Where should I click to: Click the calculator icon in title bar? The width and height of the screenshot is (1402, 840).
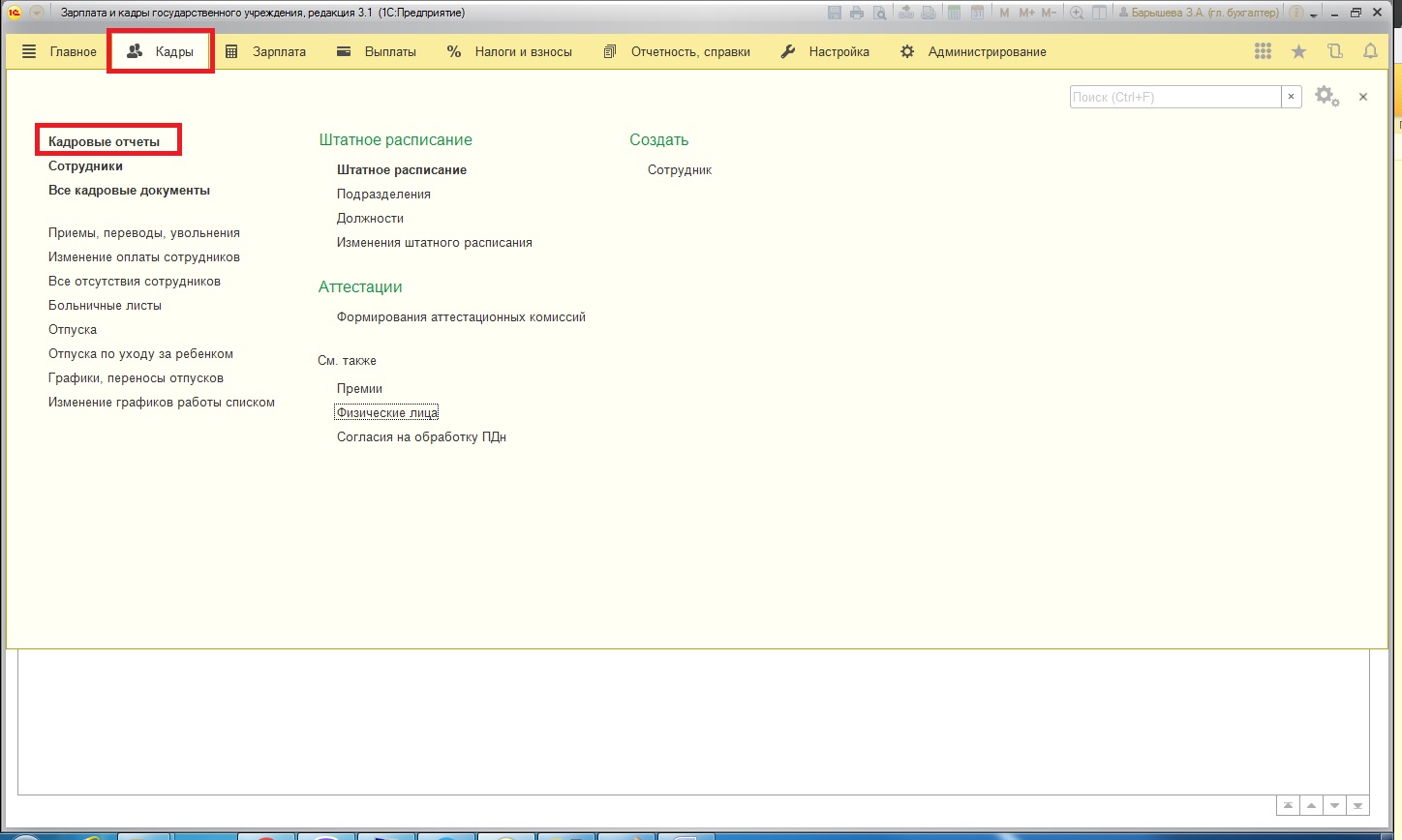tap(955, 13)
